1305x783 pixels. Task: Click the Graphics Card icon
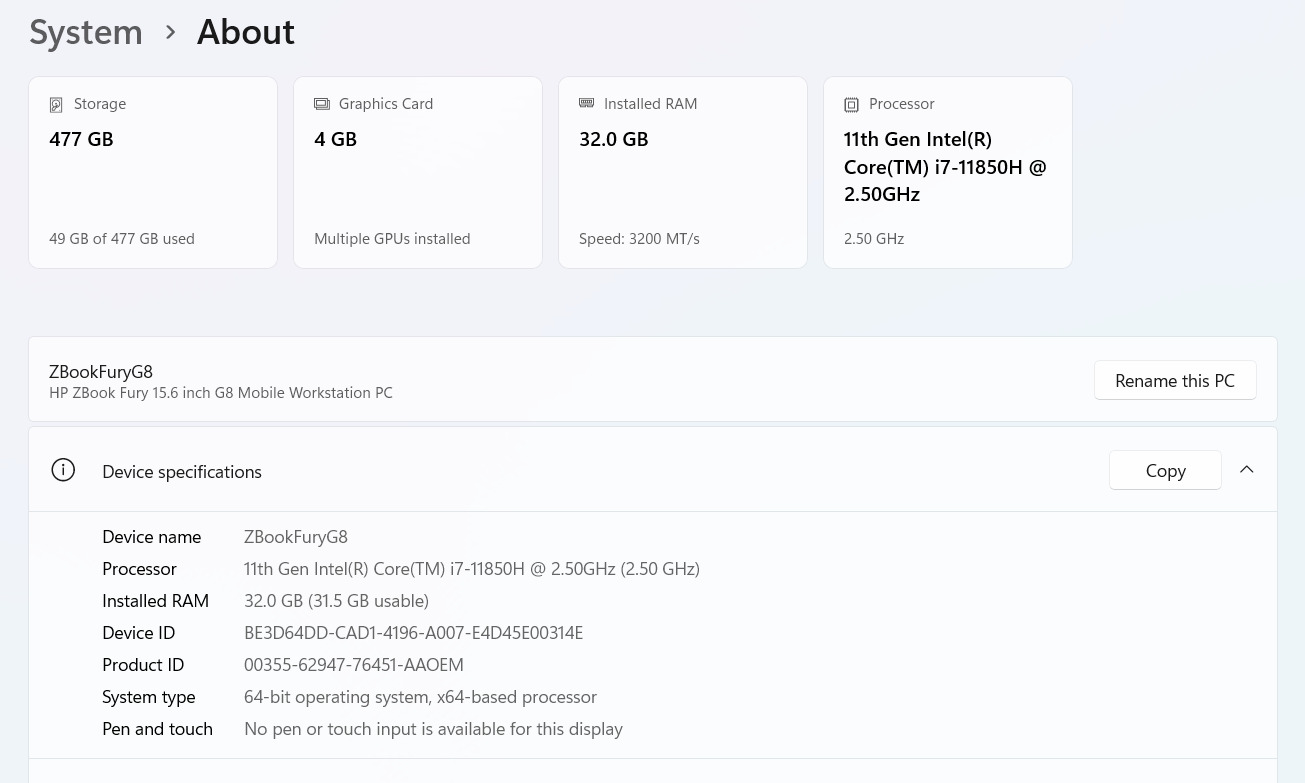pos(322,104)
